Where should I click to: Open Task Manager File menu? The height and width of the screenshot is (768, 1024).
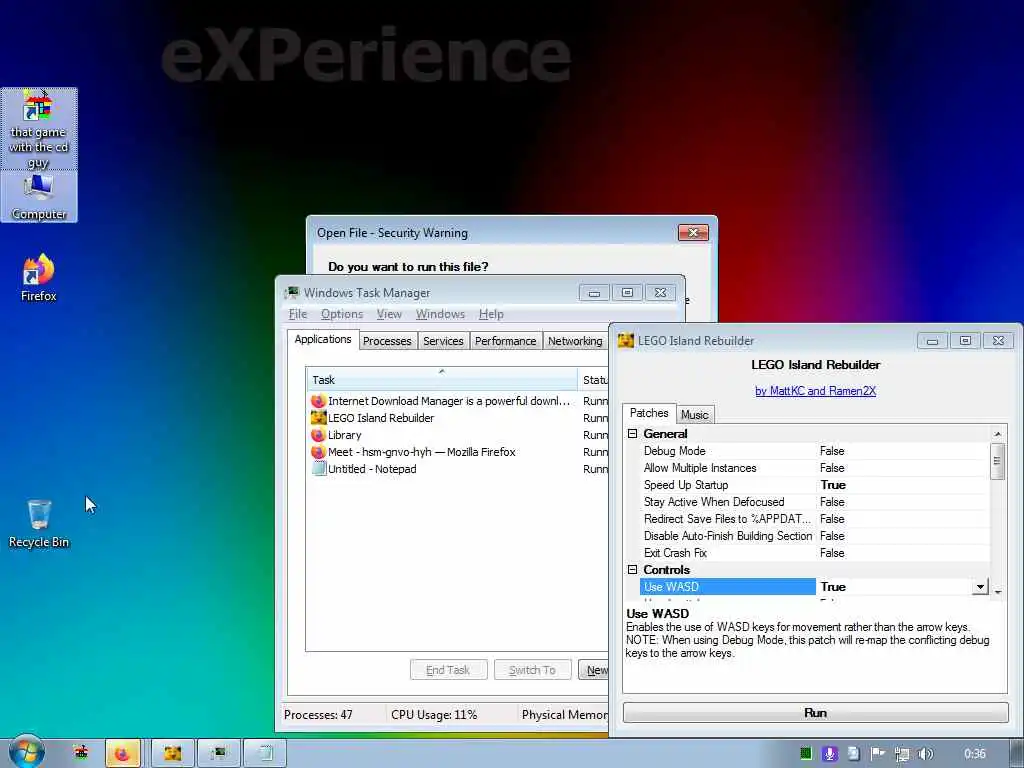(x=298, y=314)
